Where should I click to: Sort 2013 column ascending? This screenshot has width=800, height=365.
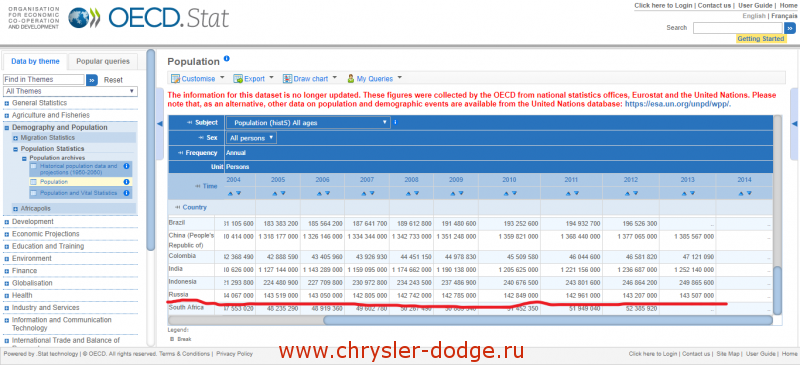(684, 193)
